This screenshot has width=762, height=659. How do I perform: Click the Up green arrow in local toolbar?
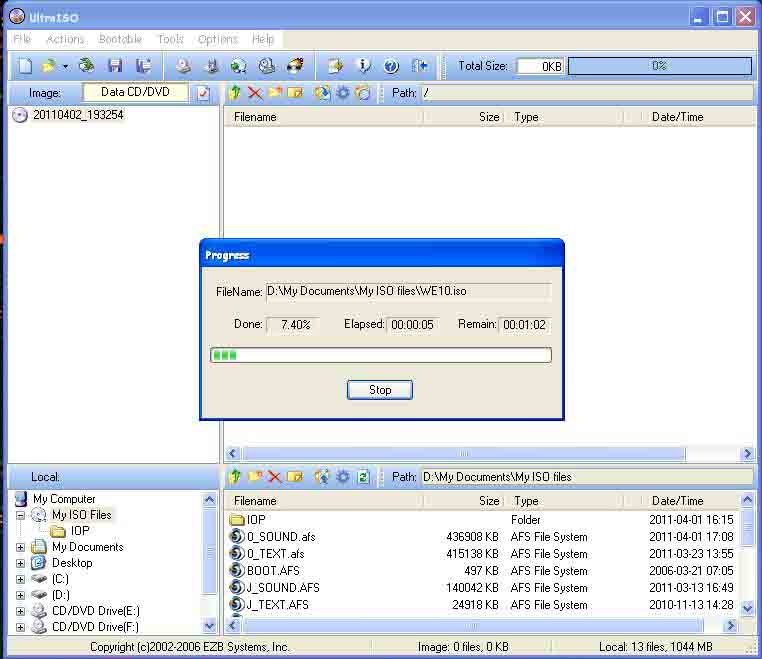235,477
